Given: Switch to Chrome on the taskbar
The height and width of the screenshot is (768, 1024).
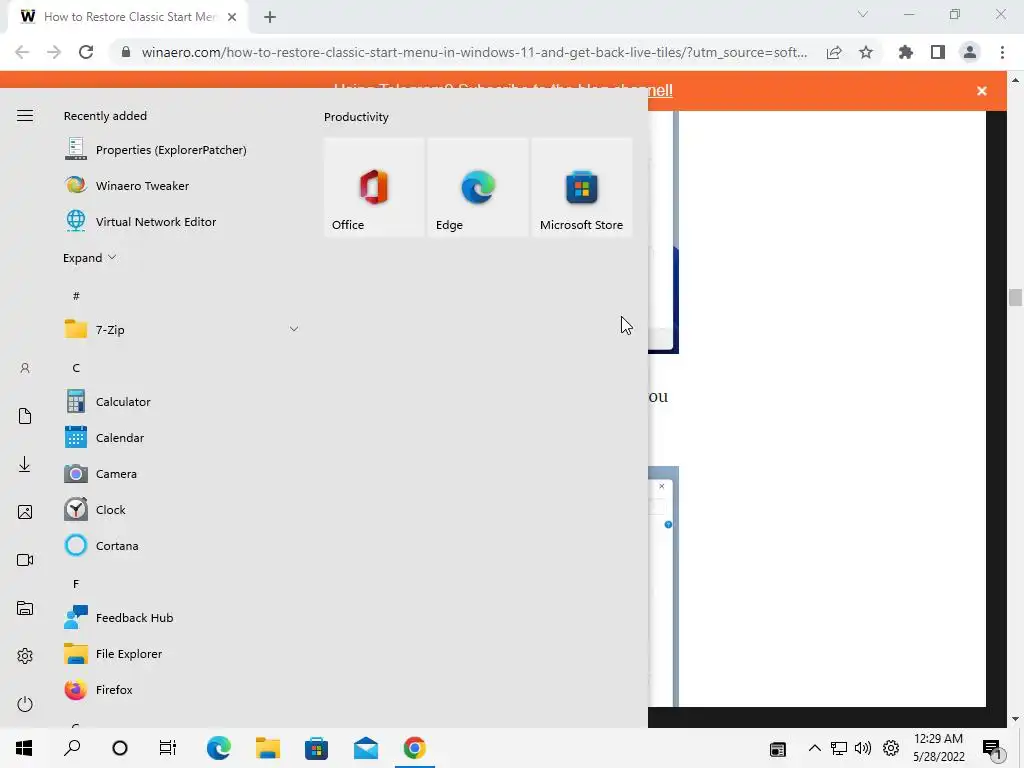Looking at the screenshot, I should coord(415,748).
